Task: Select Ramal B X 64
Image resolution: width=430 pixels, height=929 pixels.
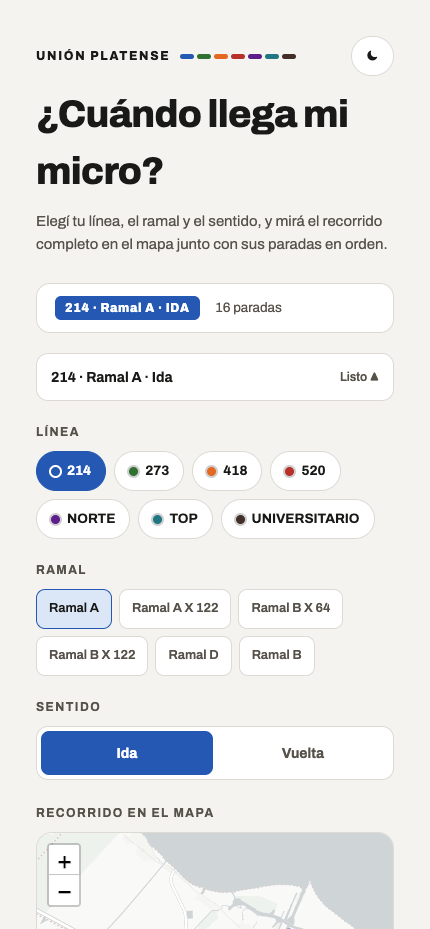Action: click(x=290, y=608)
